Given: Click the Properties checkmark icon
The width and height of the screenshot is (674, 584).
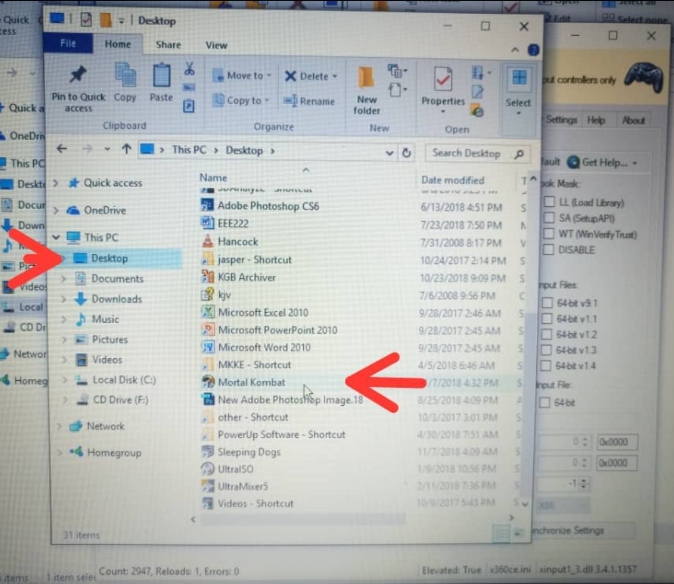Looking at the screenshot, I should pos(443,79).
